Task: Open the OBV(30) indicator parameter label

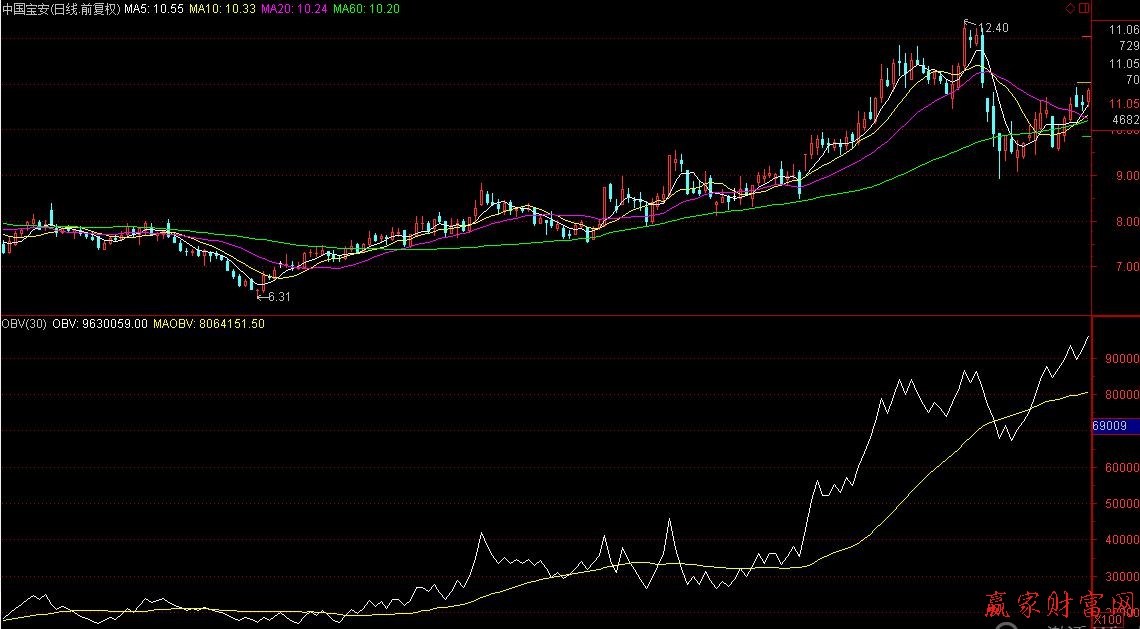Action: click(x=24, y=324)
